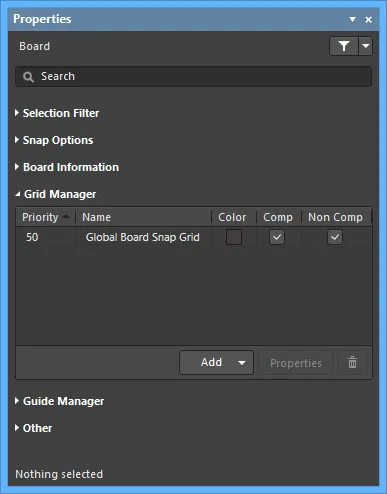The width and height of the screenshot is (387, 494).
Task: Open the Add button dropdown arrow
Action: click(242, 363)
